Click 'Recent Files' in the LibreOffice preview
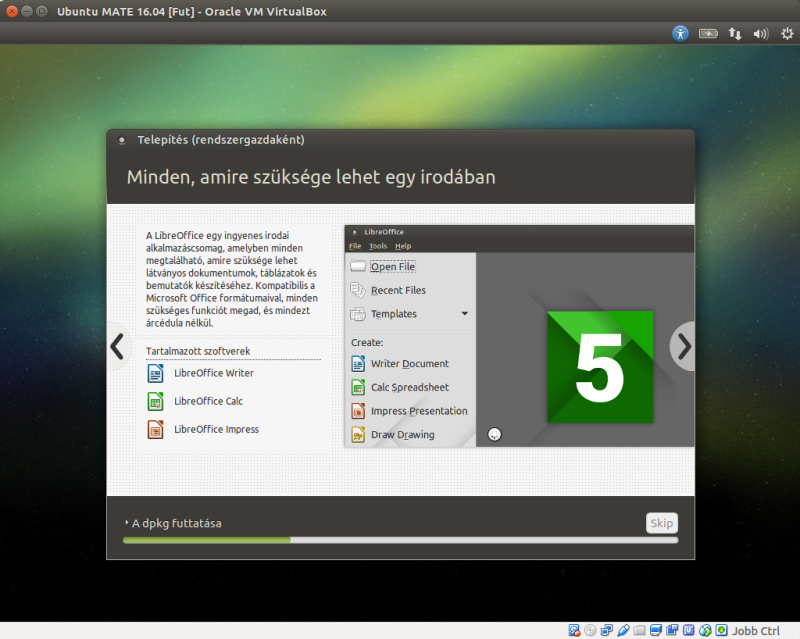The height and width of the screenshot is (639, 800). click(398, 290)
